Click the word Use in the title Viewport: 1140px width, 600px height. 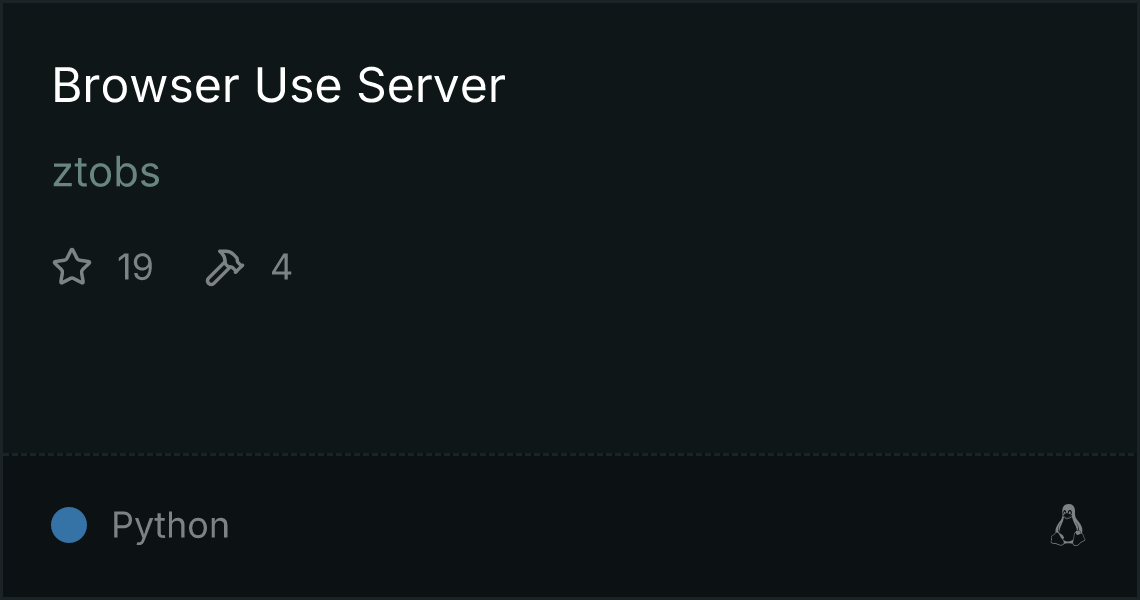click(x=298, y=85)
